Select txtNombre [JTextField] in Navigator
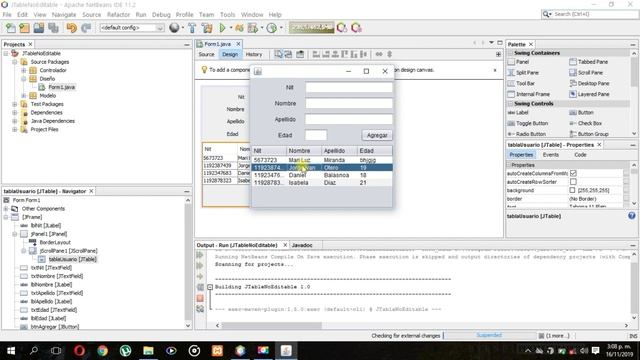Screen dimensions: 640x360 coord(57,276)
